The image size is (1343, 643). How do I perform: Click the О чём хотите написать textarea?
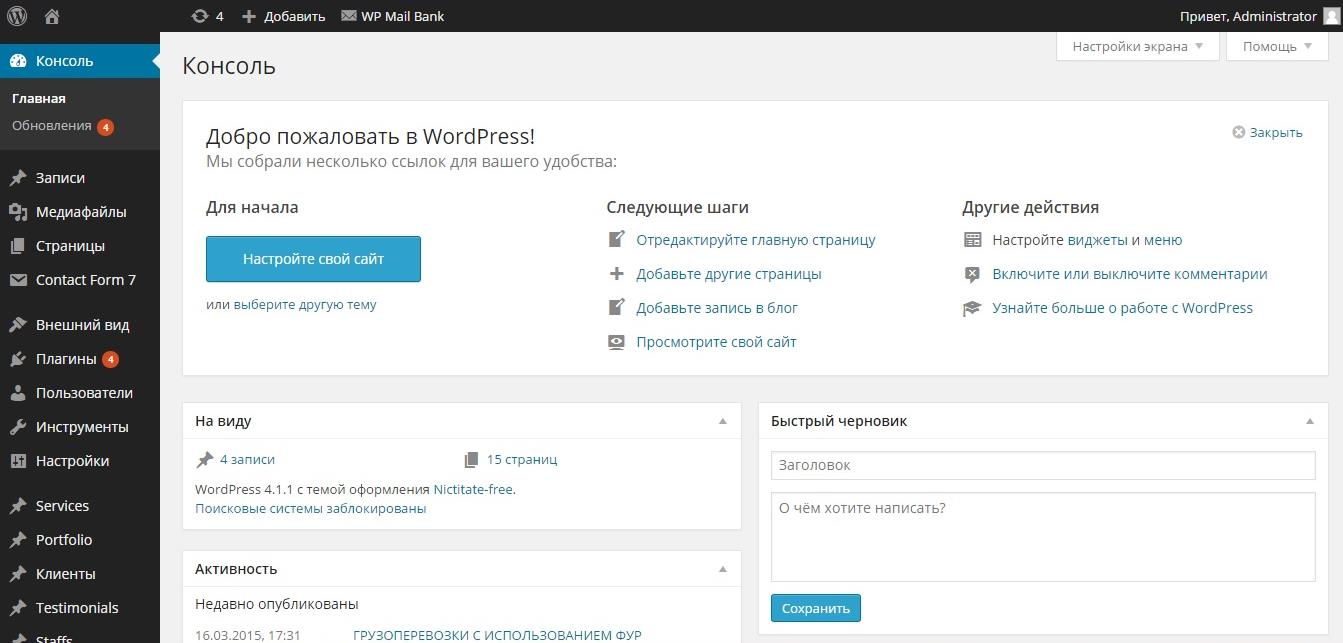(x=1043, y=536)
